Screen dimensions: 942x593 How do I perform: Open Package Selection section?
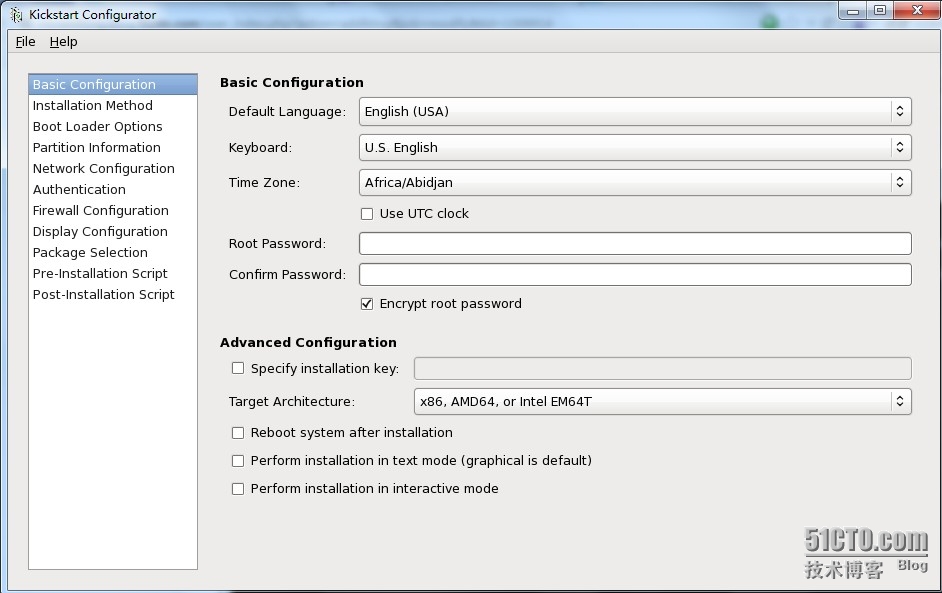click(113, 252)
